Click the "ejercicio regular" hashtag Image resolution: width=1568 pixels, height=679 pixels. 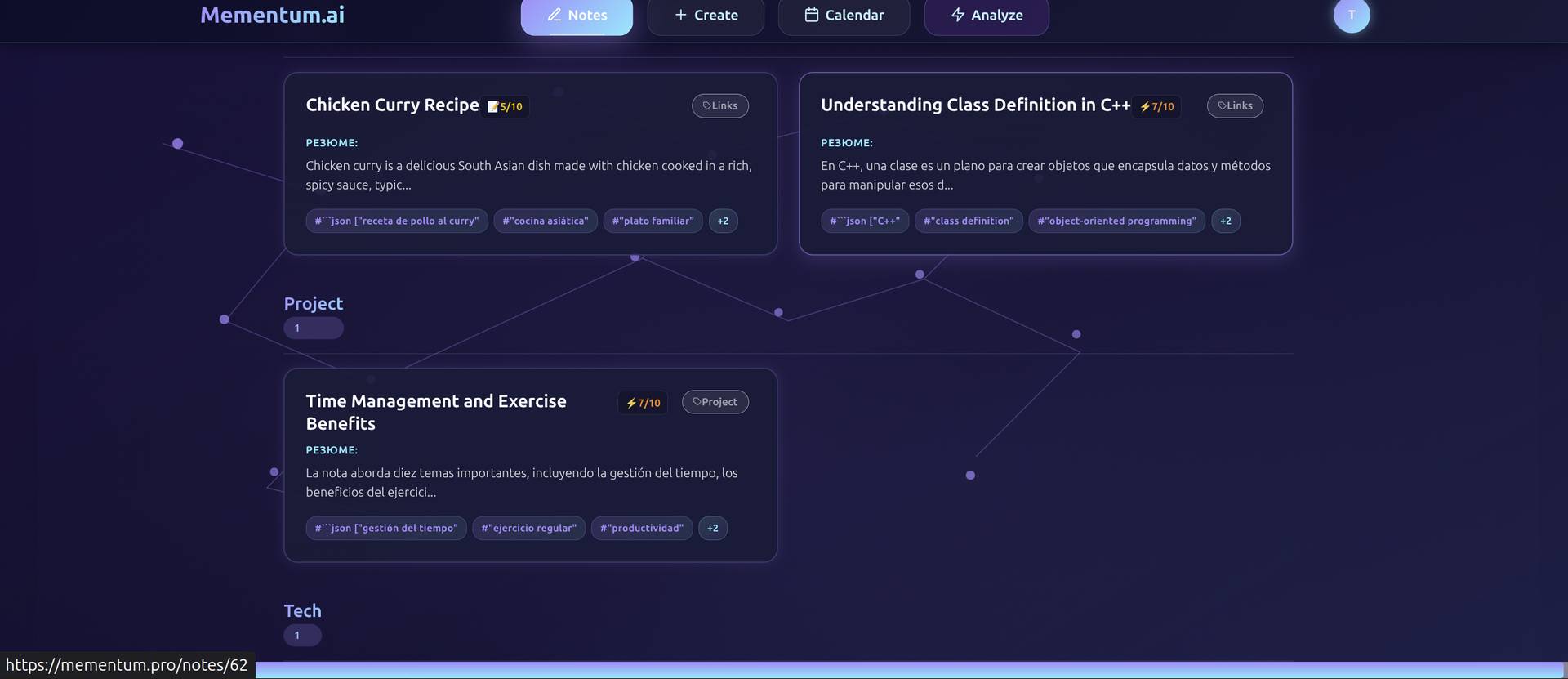coord(528,529)
